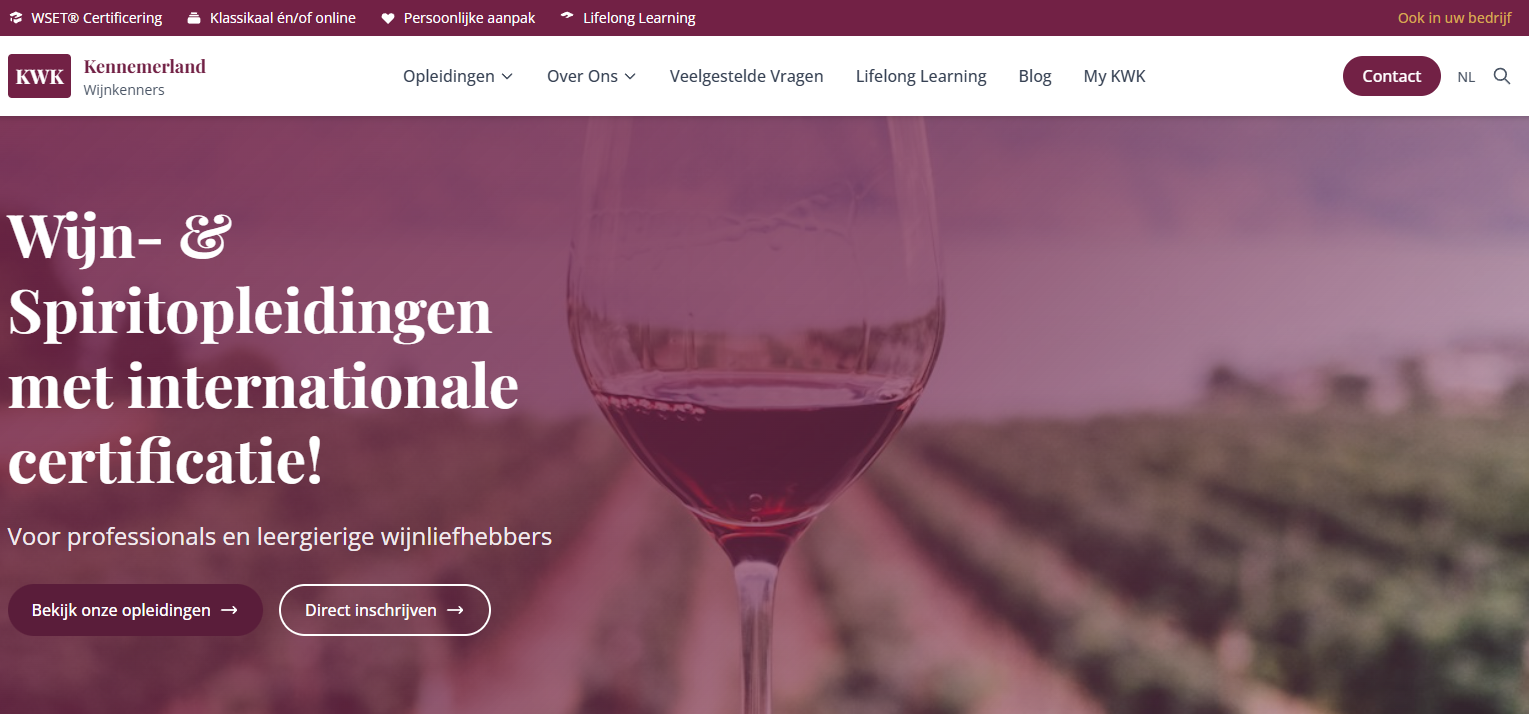Viewport: 1529px width, 714px height.
Task: Expand the Over Ons dropdown chevron
Action: (x=630, y=77)
